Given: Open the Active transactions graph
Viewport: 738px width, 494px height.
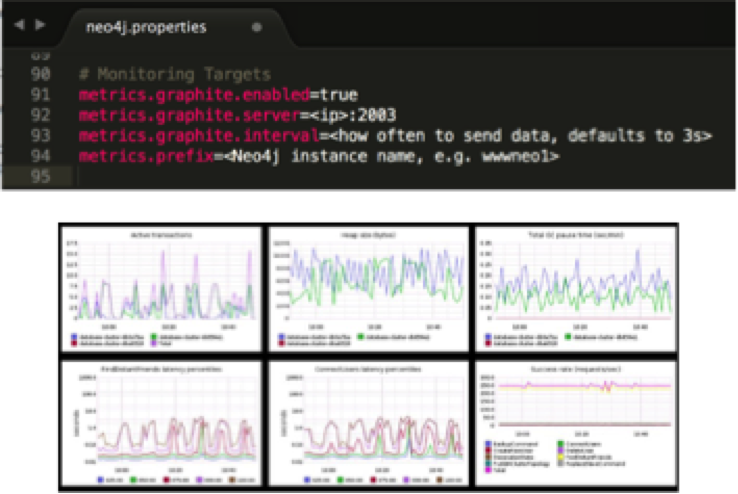Looking at the screenshot, I should click(x=161, y=289).
